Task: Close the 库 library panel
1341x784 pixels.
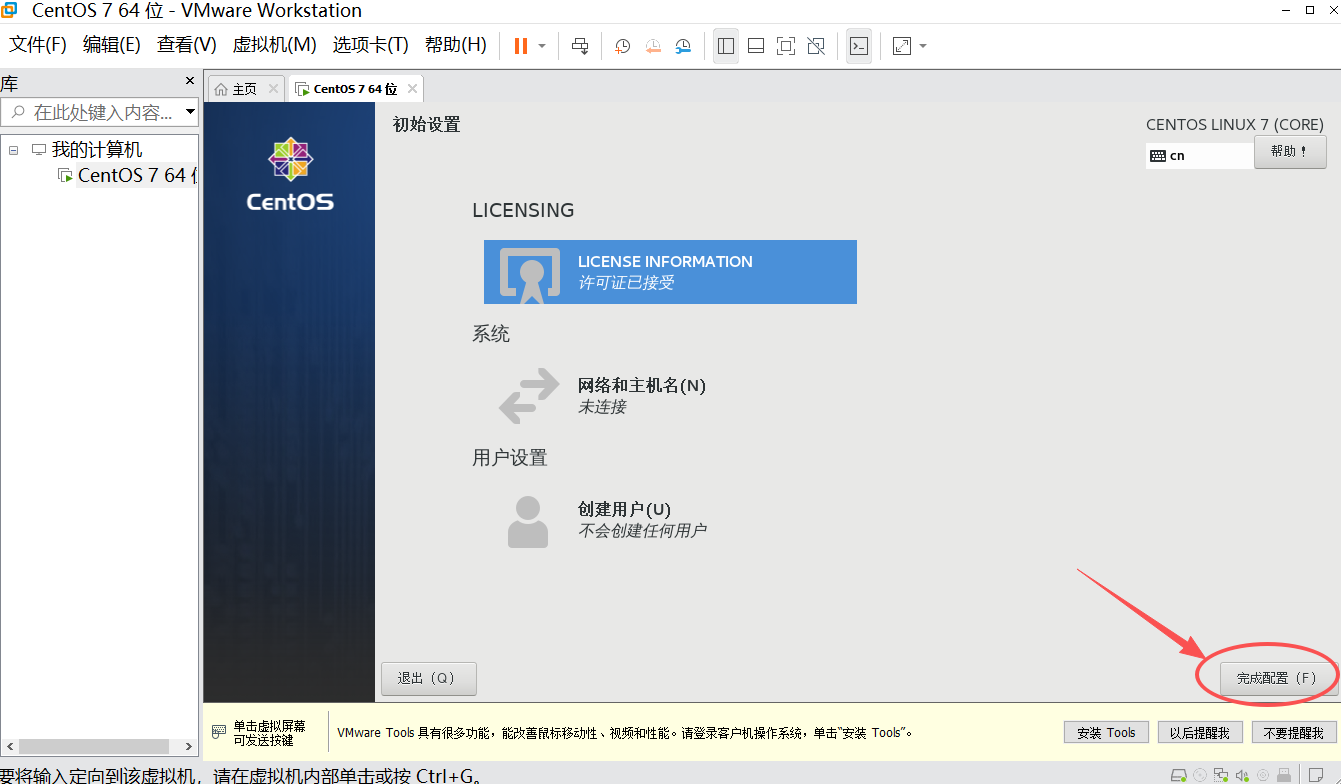Action: click(190, 81)
